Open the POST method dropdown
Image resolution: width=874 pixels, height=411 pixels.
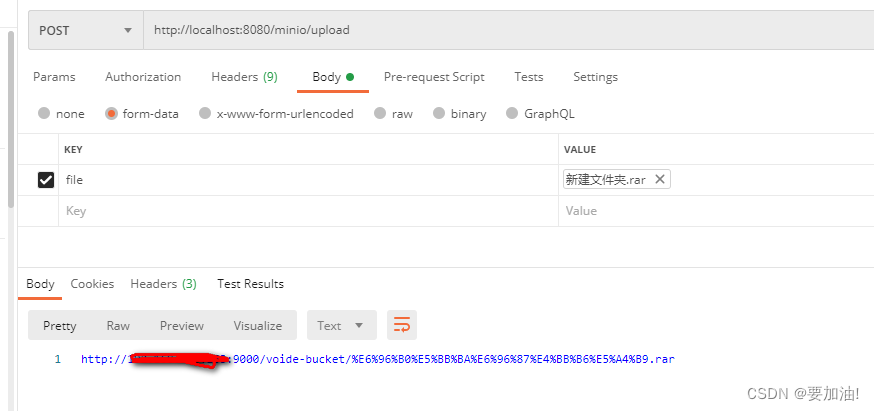86,30
